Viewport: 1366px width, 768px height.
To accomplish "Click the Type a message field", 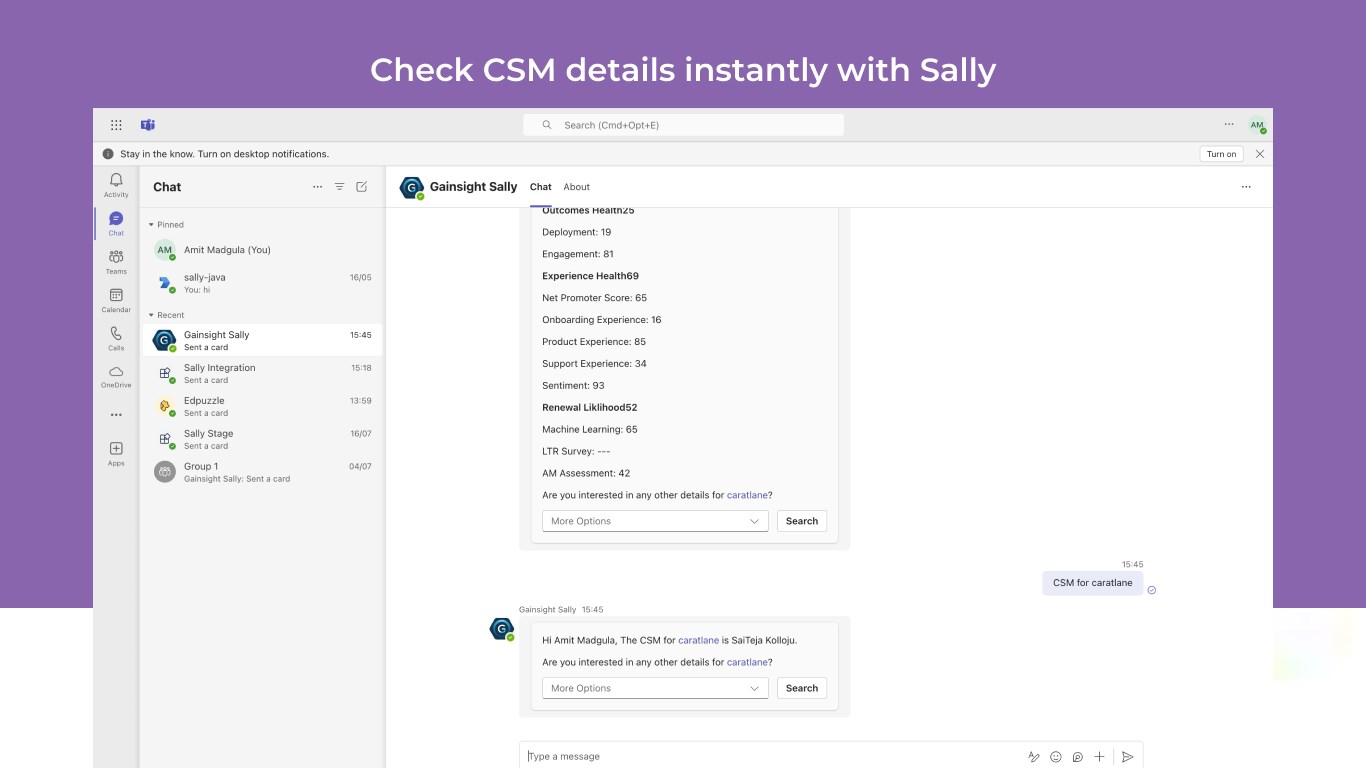I will click(x=770, y=757).
